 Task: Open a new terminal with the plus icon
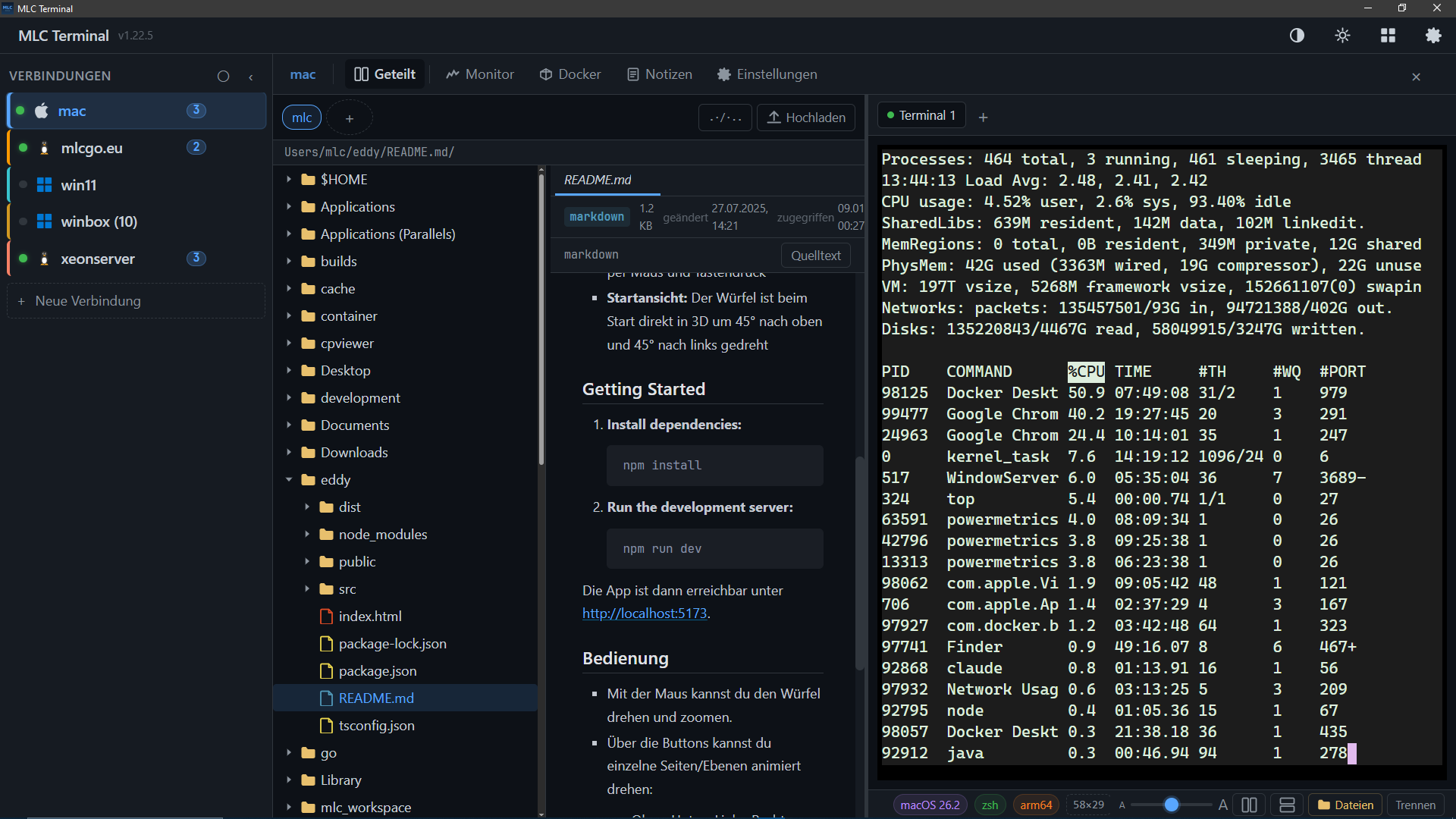point(983,117)
